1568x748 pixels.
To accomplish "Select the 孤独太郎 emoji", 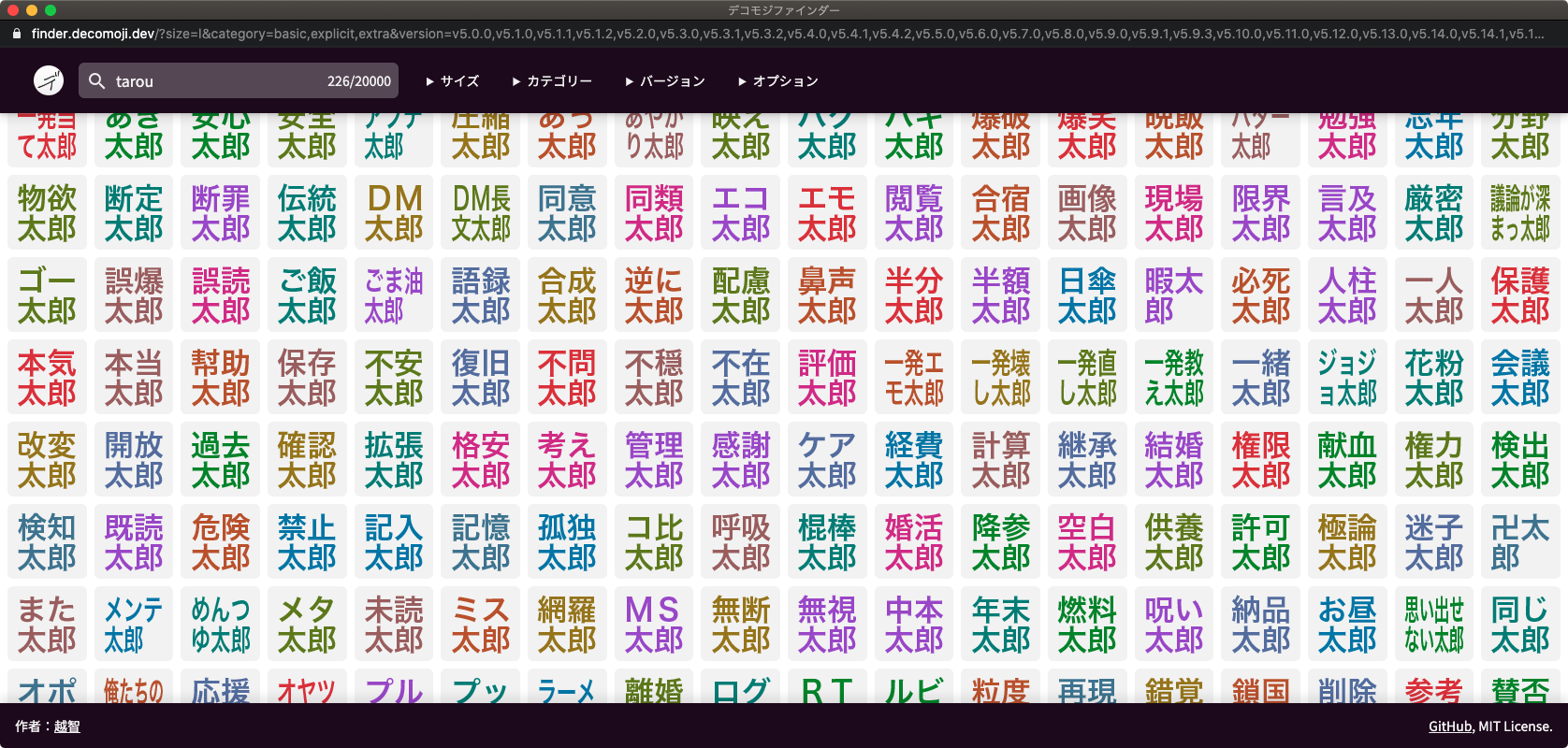I will (567, 542).
